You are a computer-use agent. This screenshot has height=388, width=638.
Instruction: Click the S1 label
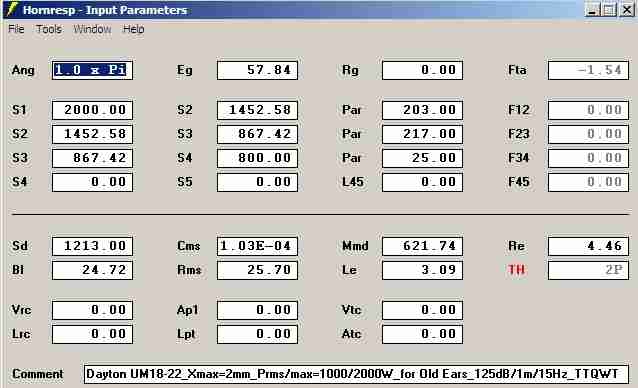(x=19, y=110)
